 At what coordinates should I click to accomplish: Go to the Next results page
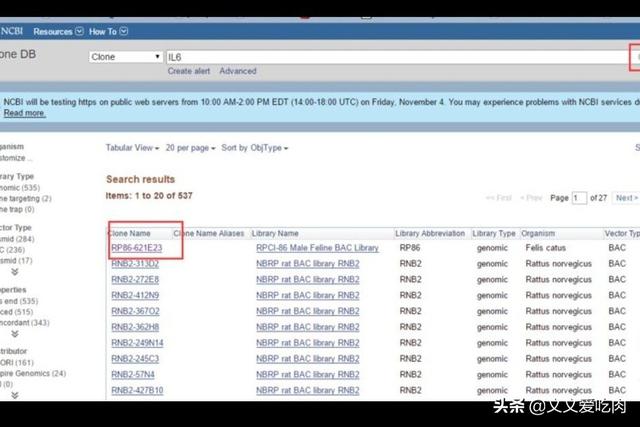(626, 198)
